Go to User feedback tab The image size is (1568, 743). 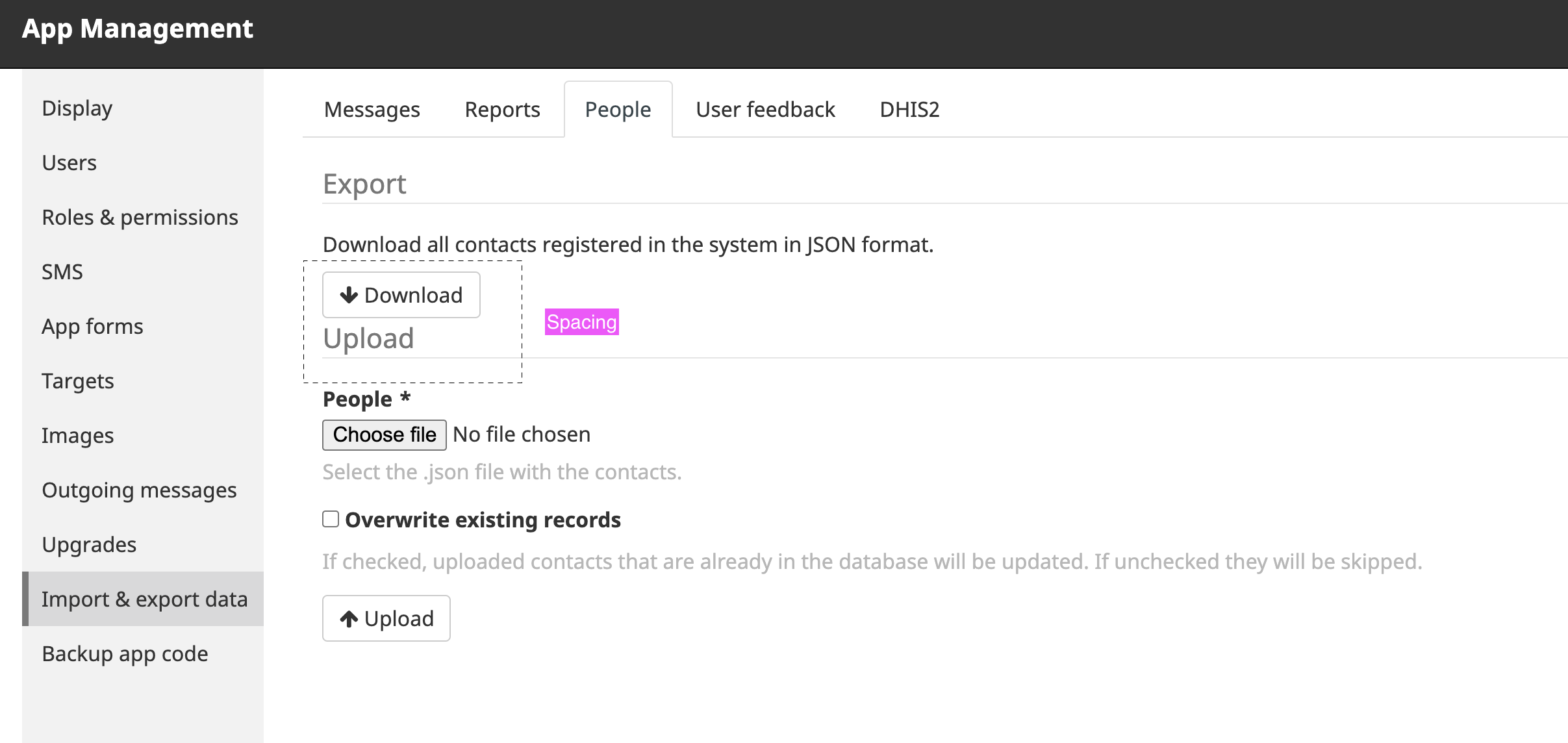tap(765, 110)
